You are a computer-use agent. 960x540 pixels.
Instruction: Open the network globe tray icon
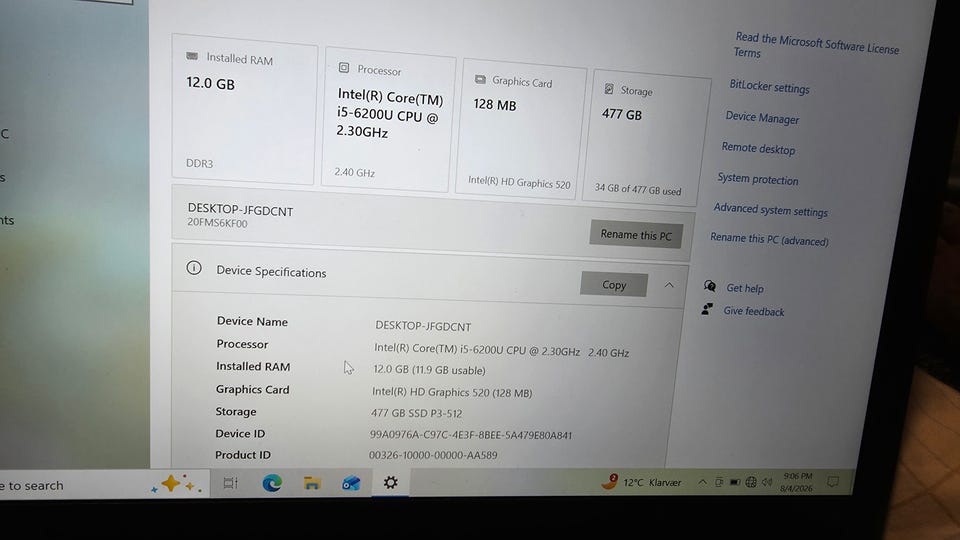pyautogui.click(x=751, y=482)
